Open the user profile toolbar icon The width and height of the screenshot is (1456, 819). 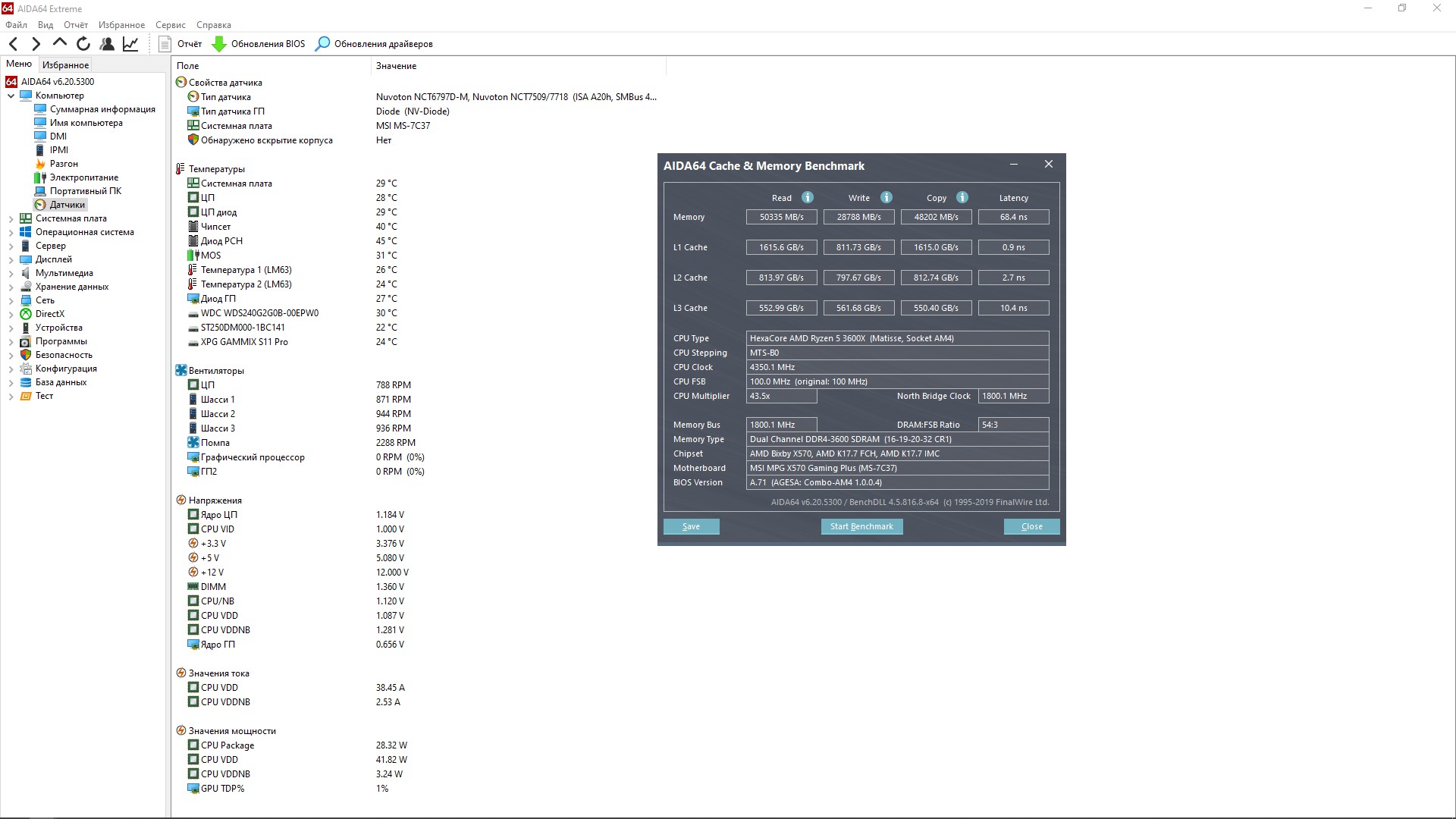coord(107,44)
